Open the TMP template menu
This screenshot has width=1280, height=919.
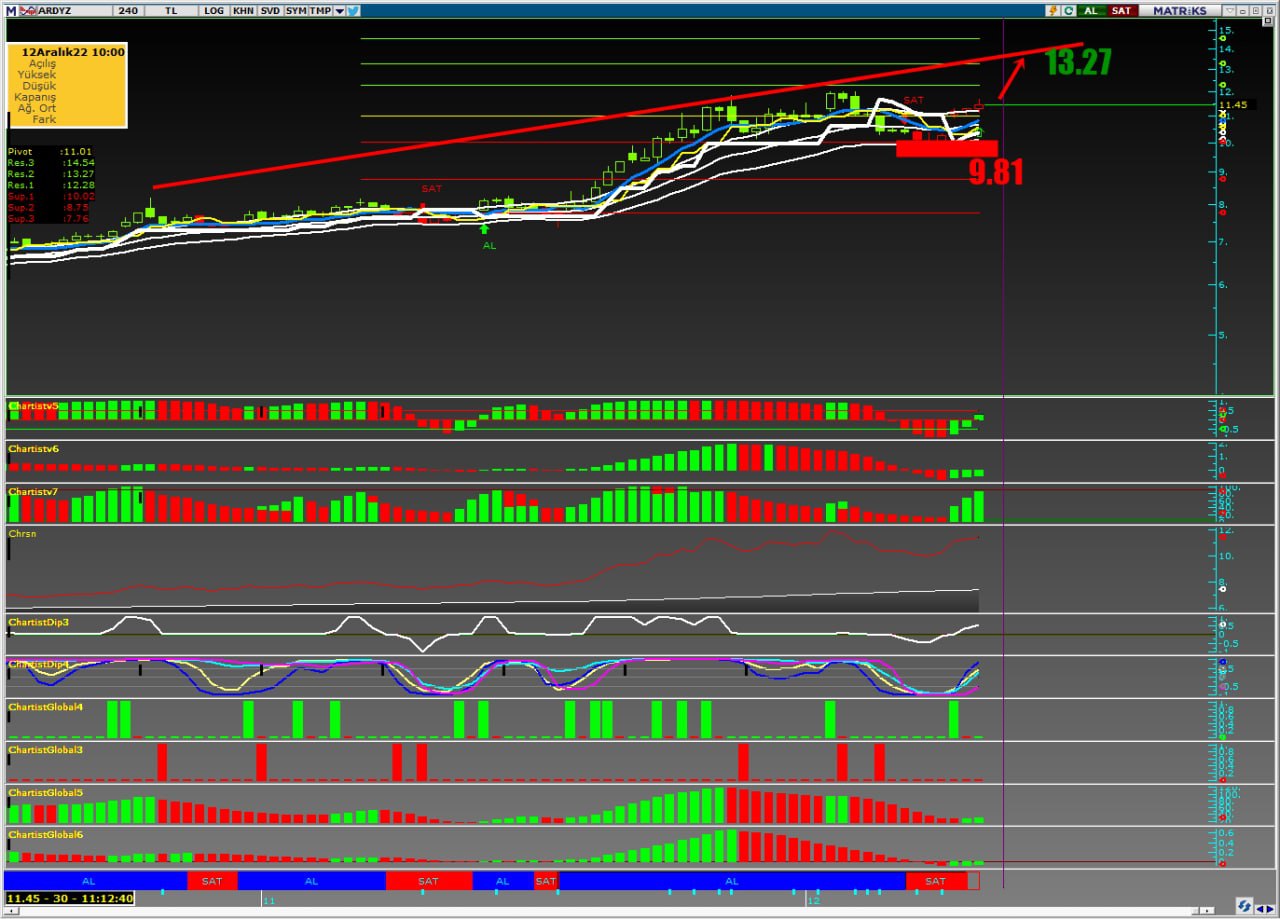point(320,10)
